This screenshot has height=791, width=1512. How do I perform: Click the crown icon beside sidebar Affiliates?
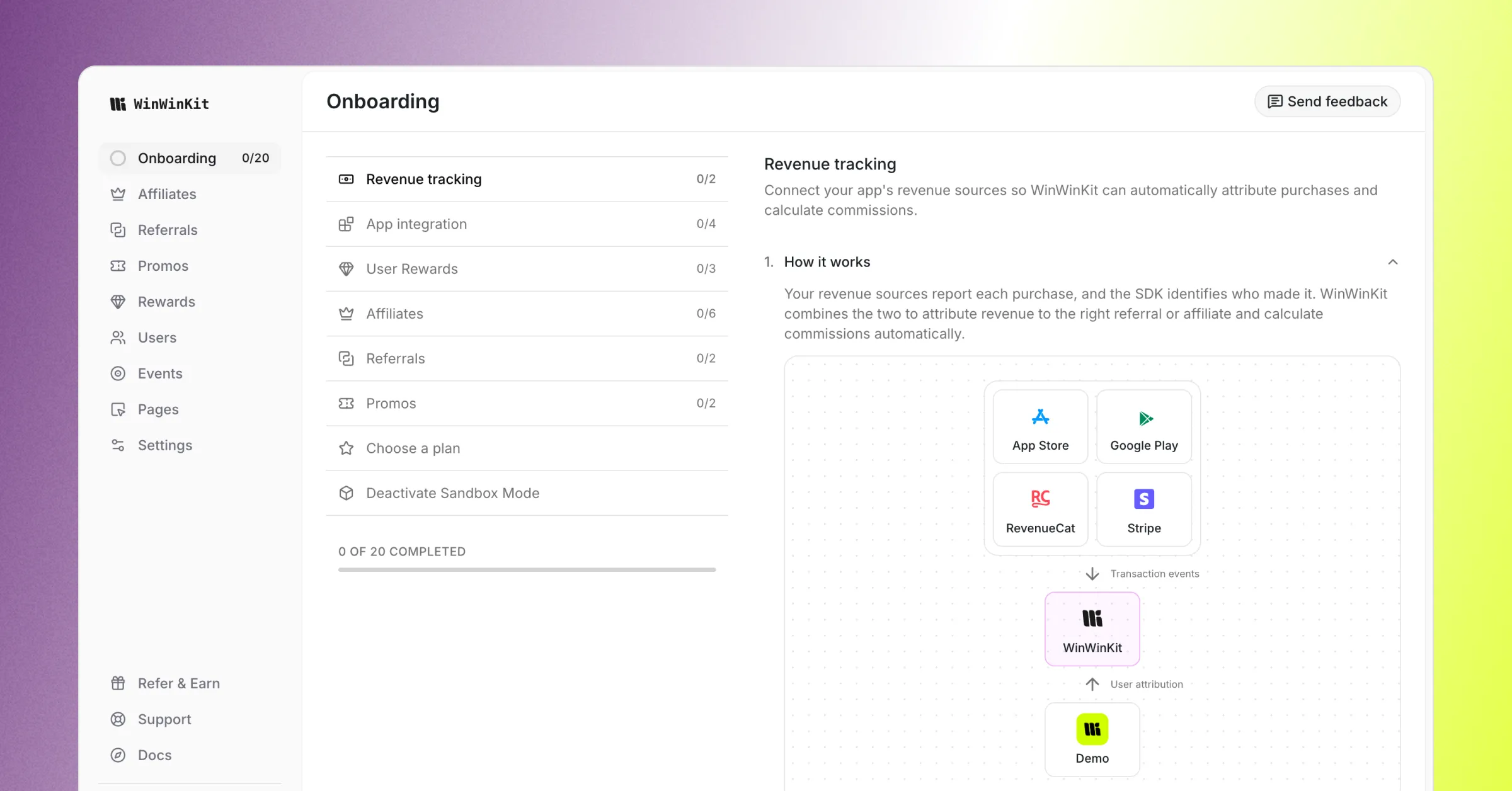point(118,194)
